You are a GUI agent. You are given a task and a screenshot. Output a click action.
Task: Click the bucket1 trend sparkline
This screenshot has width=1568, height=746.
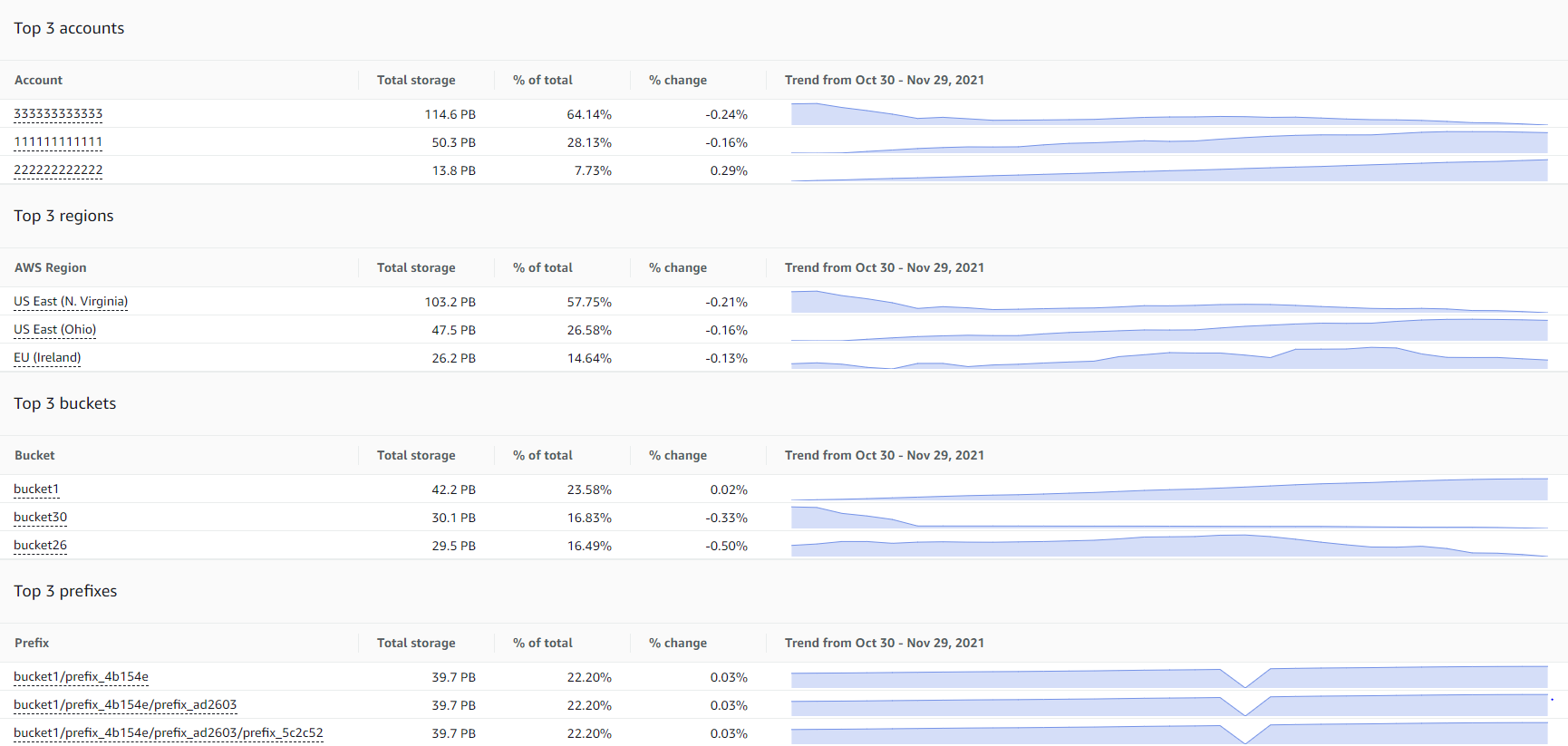click(1168, 490)
